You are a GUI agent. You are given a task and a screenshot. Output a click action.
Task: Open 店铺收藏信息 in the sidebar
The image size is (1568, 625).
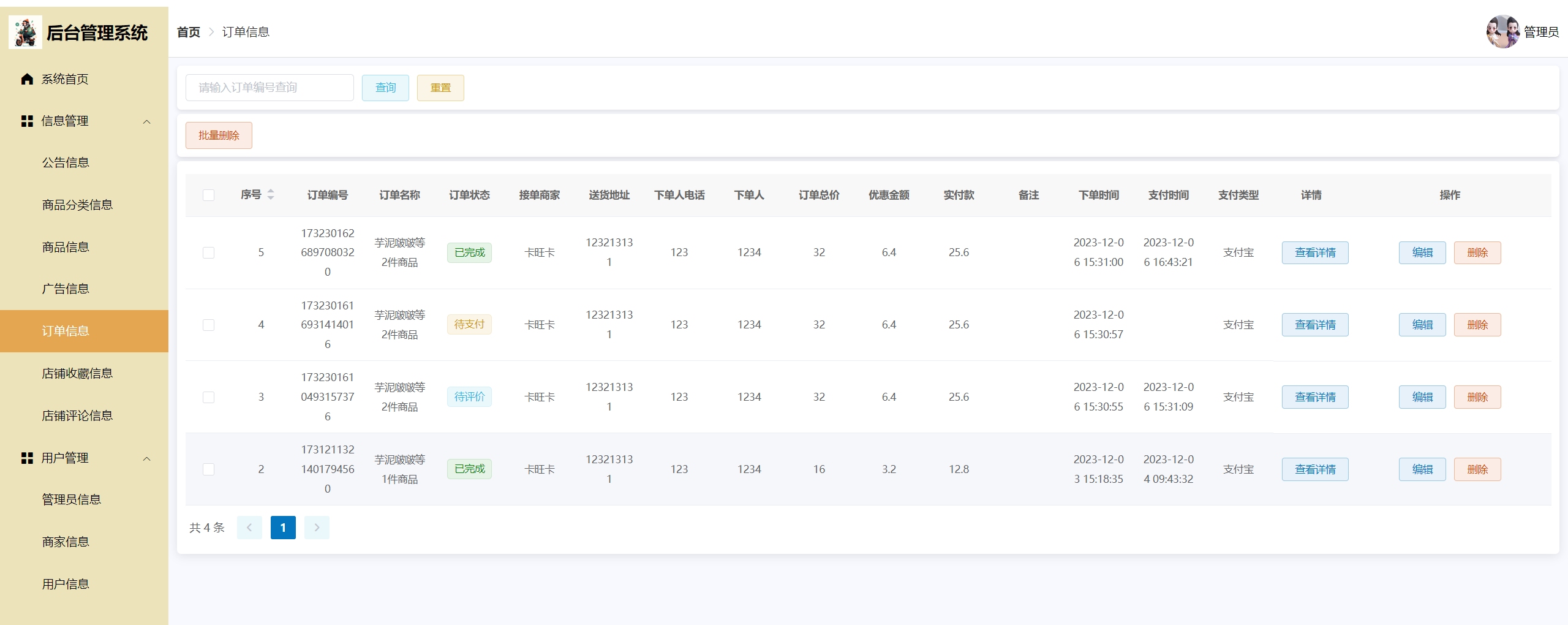[x=84, y=373]
